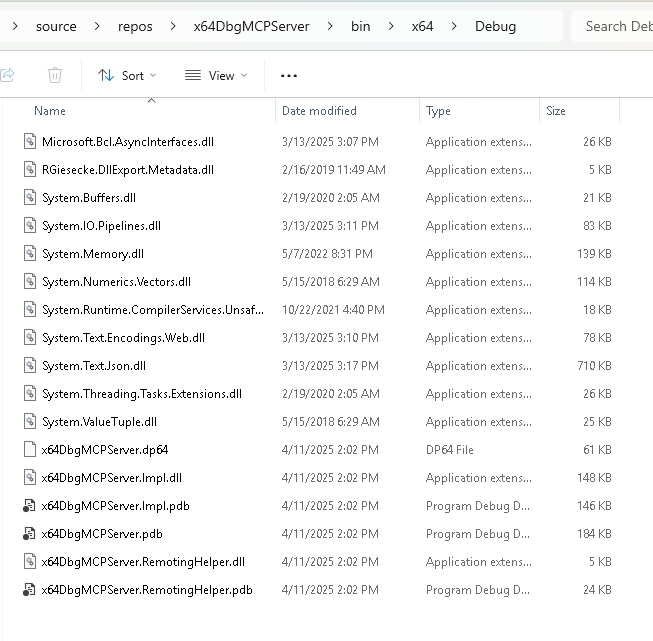Click the 'bin' breadcrumb folder
Viewport: 653px width, 641px height.
pos(360,26)
